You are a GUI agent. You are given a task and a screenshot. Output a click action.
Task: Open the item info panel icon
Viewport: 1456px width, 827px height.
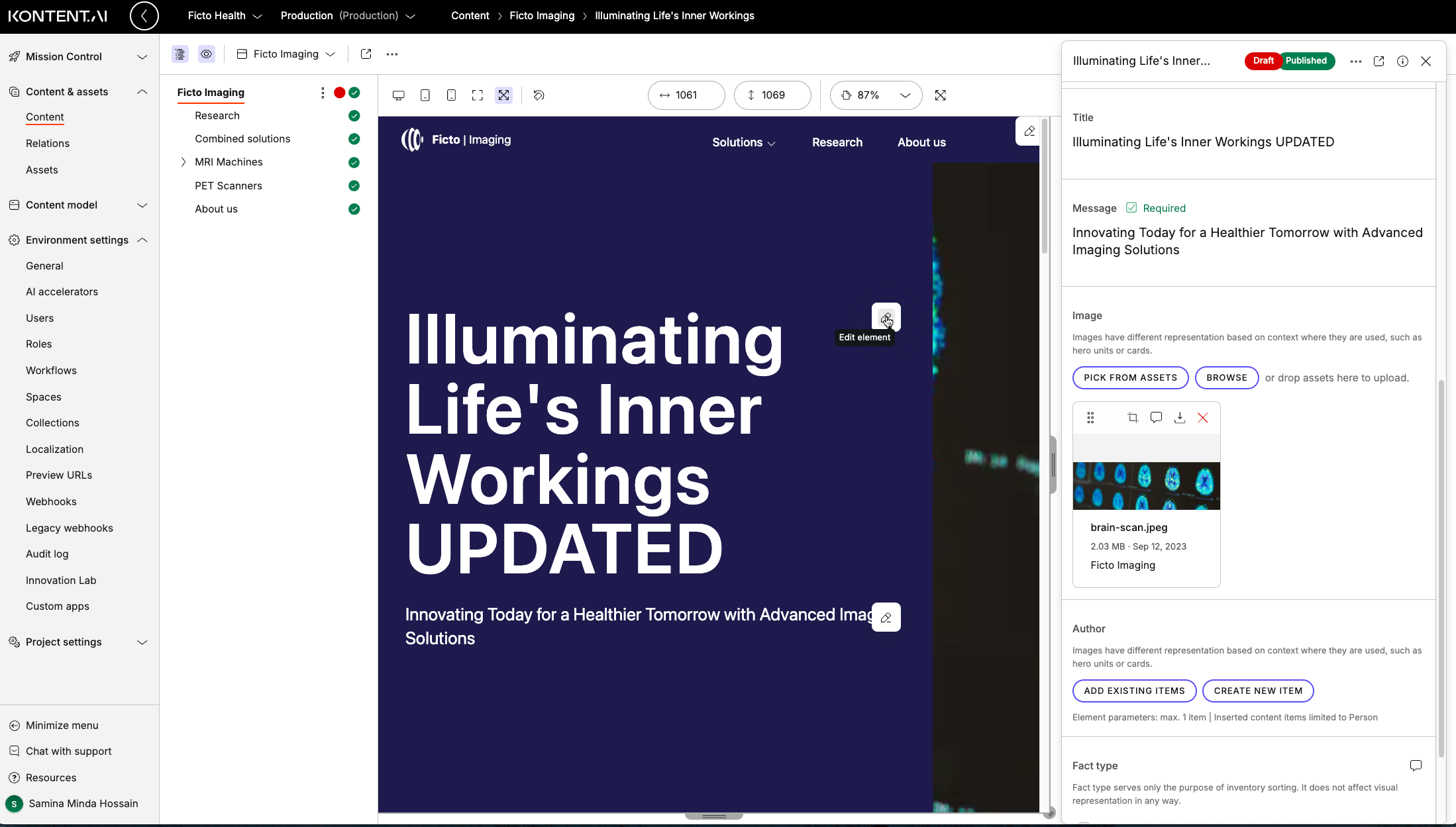pyautogui.click(x=1402, y=61)
